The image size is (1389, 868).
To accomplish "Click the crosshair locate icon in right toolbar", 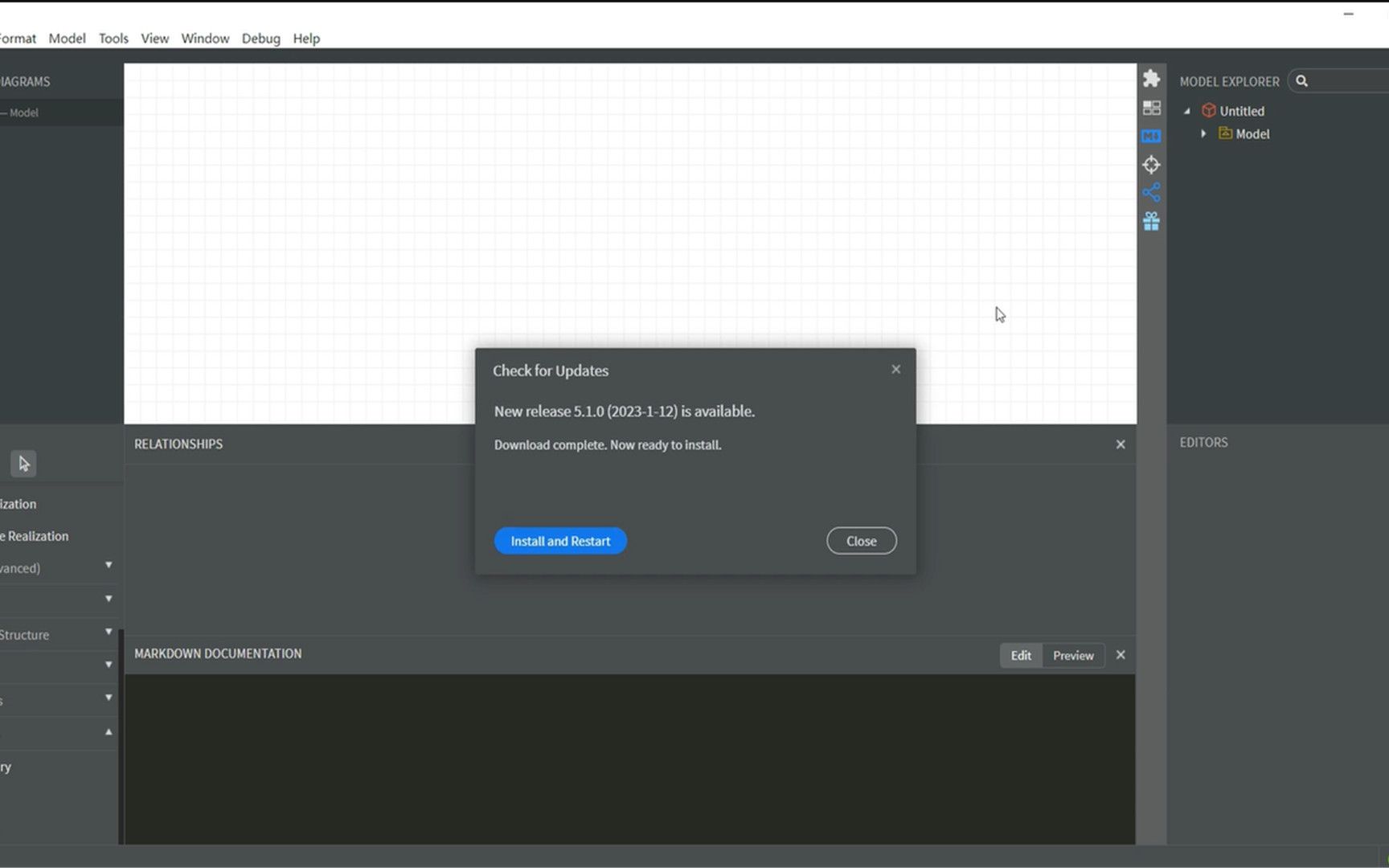I will tap(1151, 164).
